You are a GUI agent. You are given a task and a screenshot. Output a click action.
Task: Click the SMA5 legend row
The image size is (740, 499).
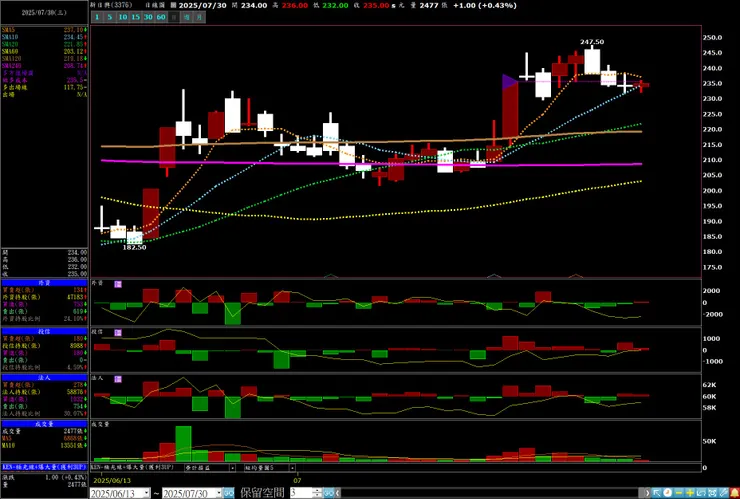tap(44, 30)
